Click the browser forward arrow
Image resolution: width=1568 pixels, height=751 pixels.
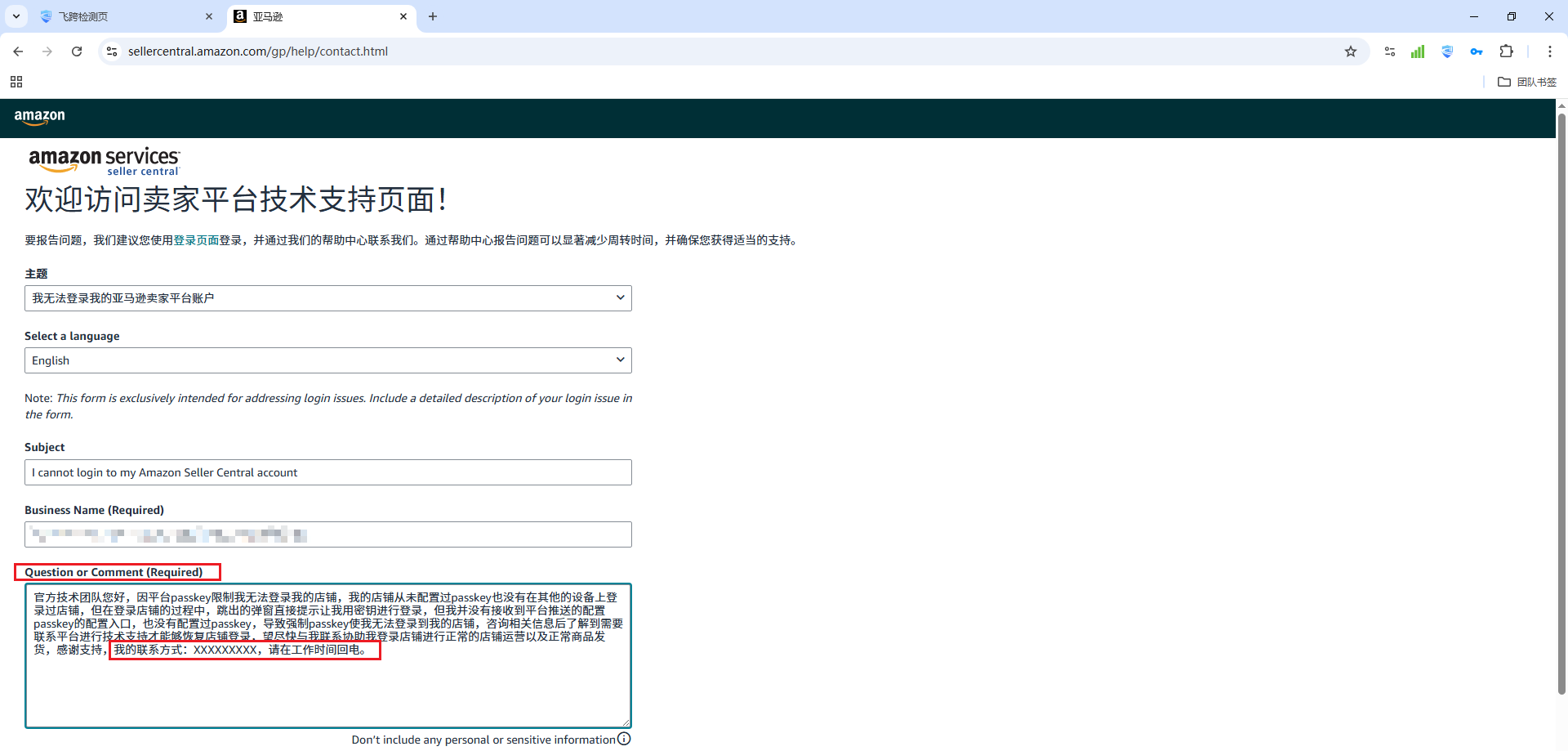coord(47,51)
